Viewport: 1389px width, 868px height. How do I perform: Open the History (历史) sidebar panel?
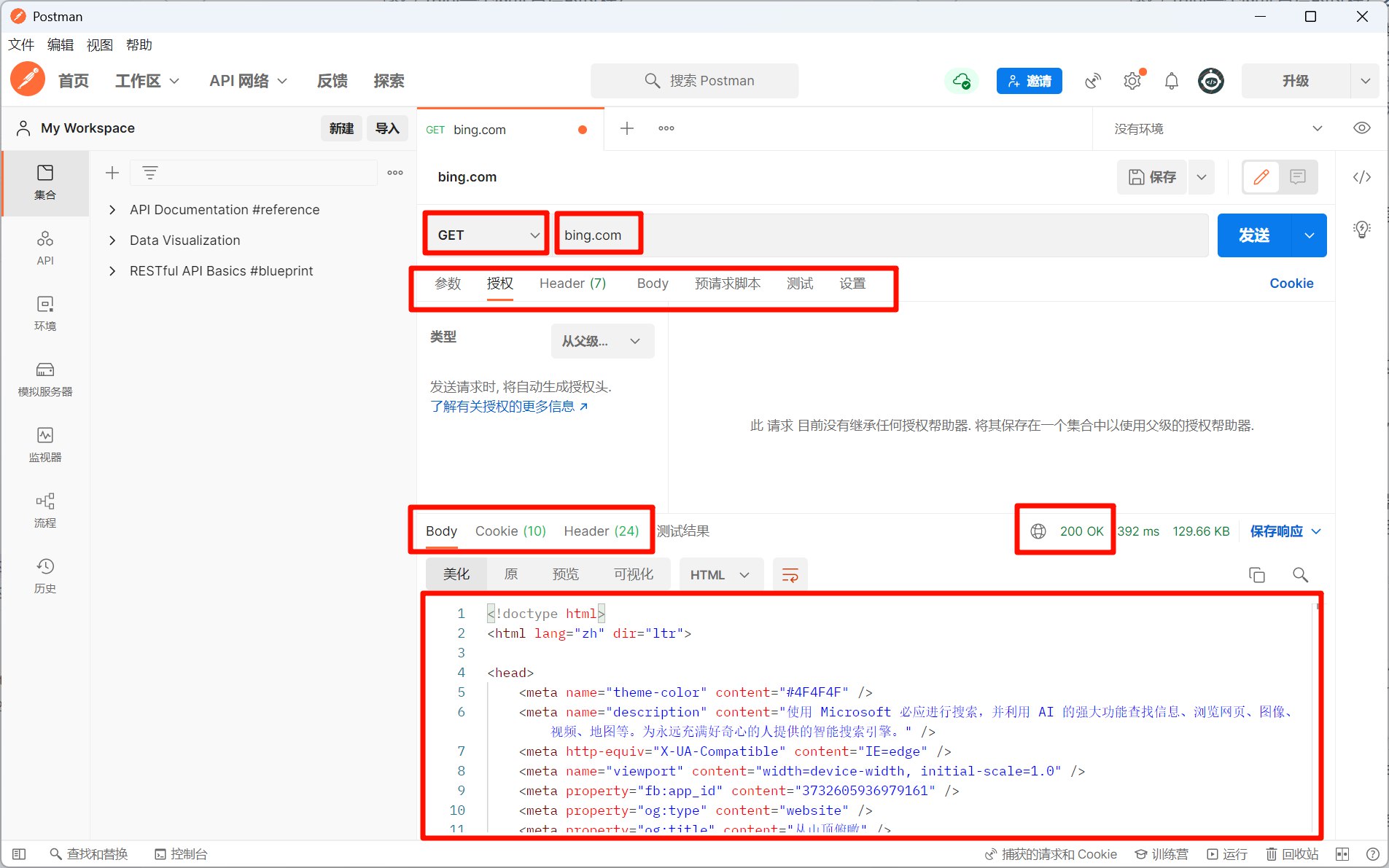[45, 575]
